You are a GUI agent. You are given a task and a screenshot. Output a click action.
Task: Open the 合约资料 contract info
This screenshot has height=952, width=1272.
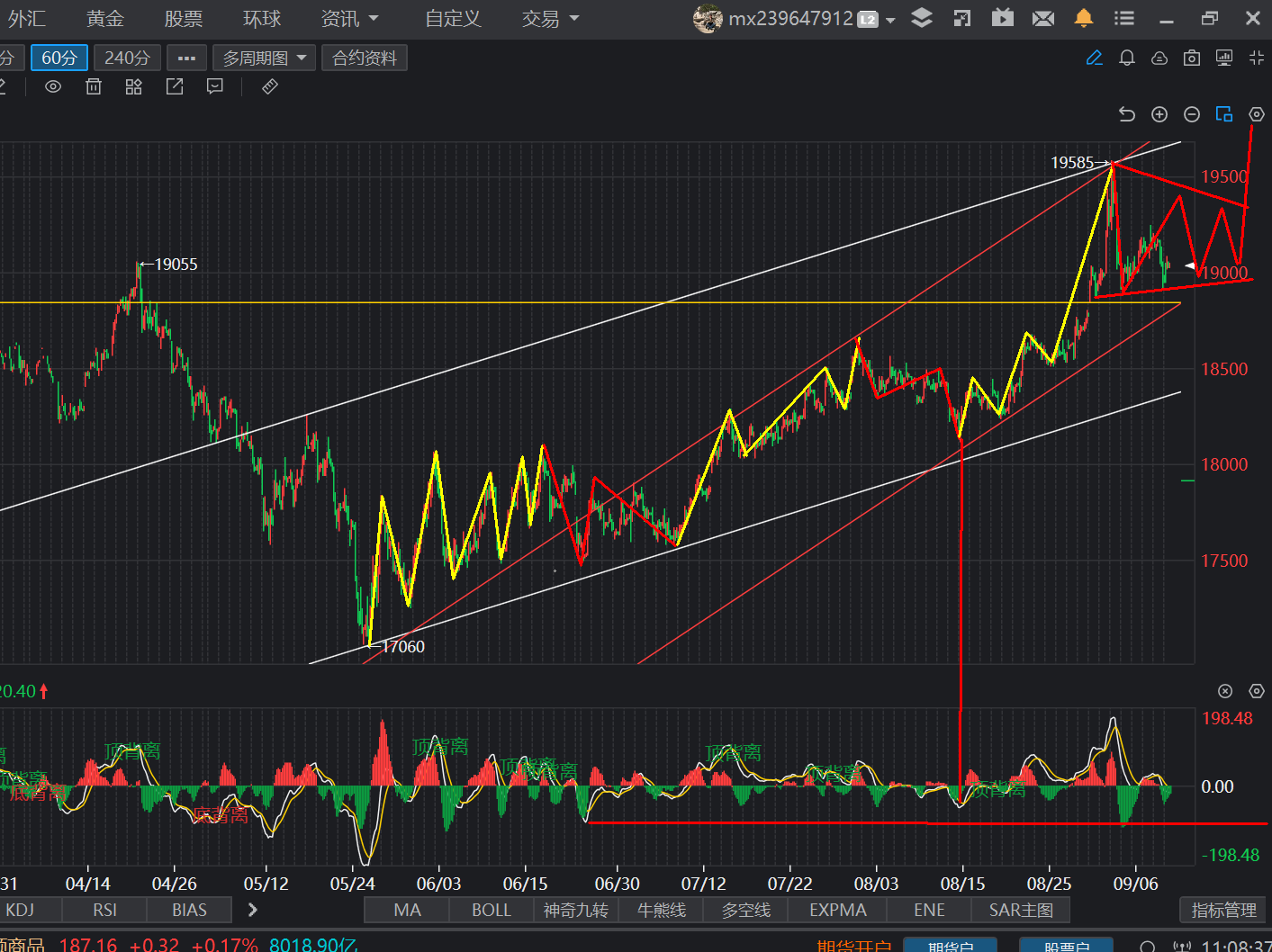click(365, 58)
